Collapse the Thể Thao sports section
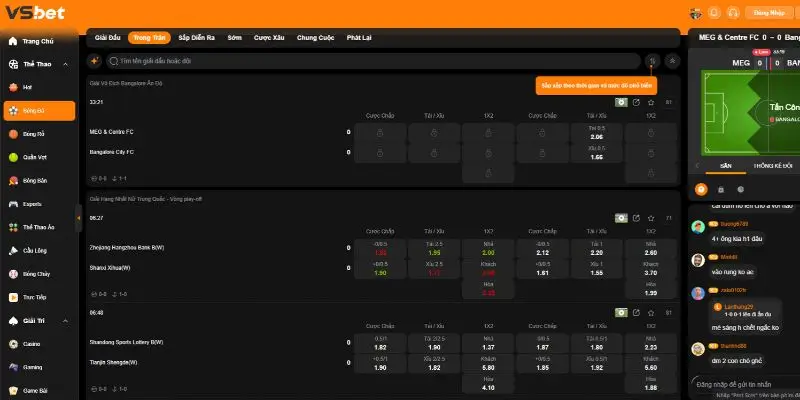This screenshot has width=800, height=400. (x=65, y=64)
